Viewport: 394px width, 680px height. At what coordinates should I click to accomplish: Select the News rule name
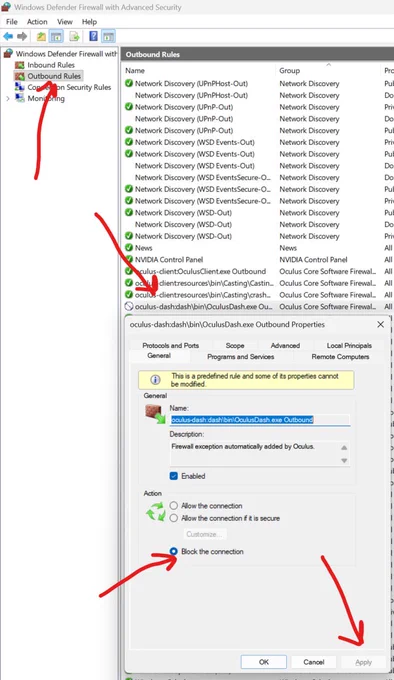pos(143,248)
